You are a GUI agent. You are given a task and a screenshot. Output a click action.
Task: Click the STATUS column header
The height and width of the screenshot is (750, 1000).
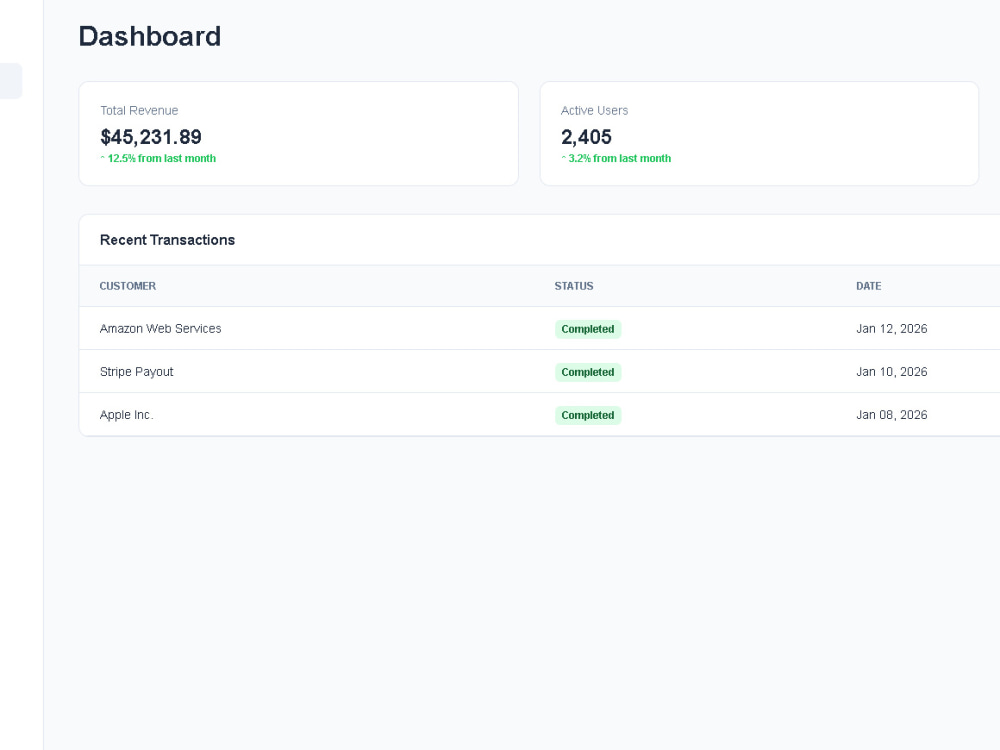(574, 286)
